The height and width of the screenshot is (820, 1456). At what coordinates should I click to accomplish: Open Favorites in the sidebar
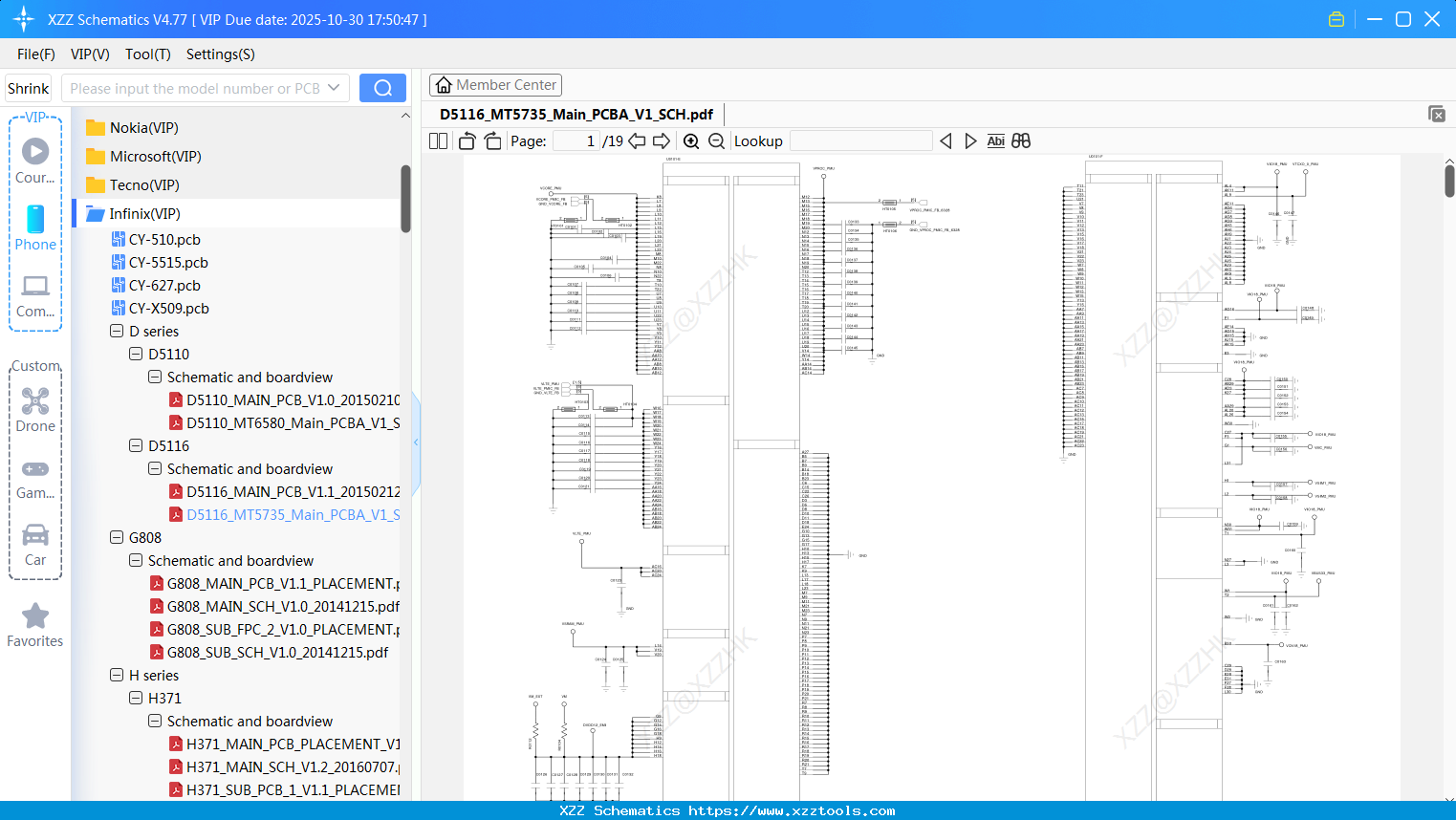tap(35, 625)
